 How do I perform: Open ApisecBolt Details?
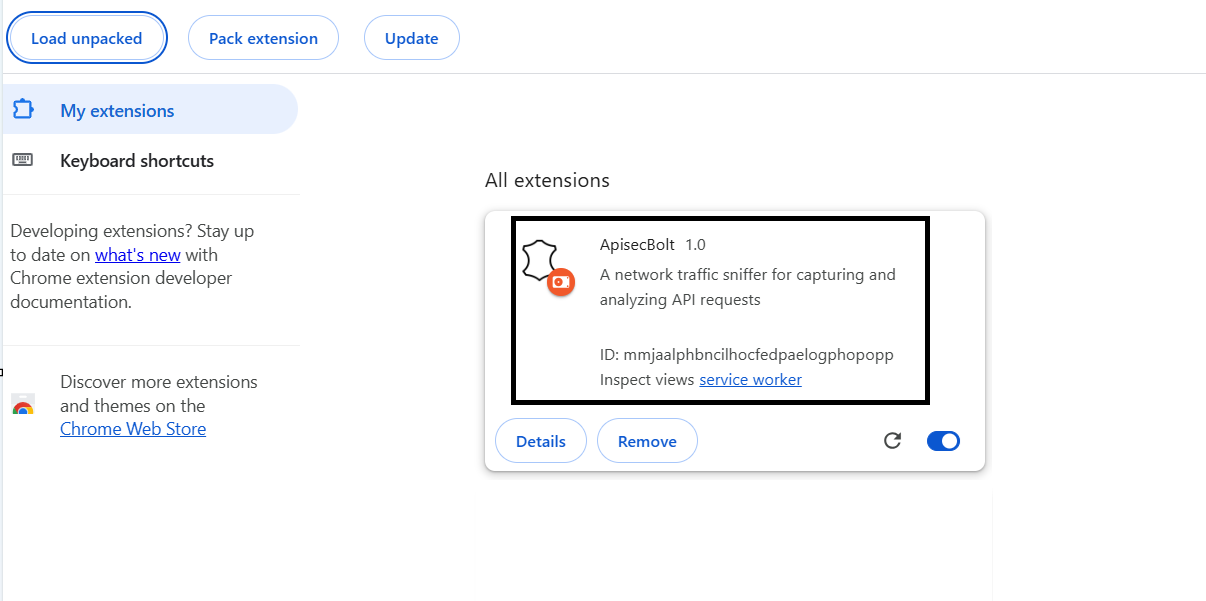coord(541,441)
